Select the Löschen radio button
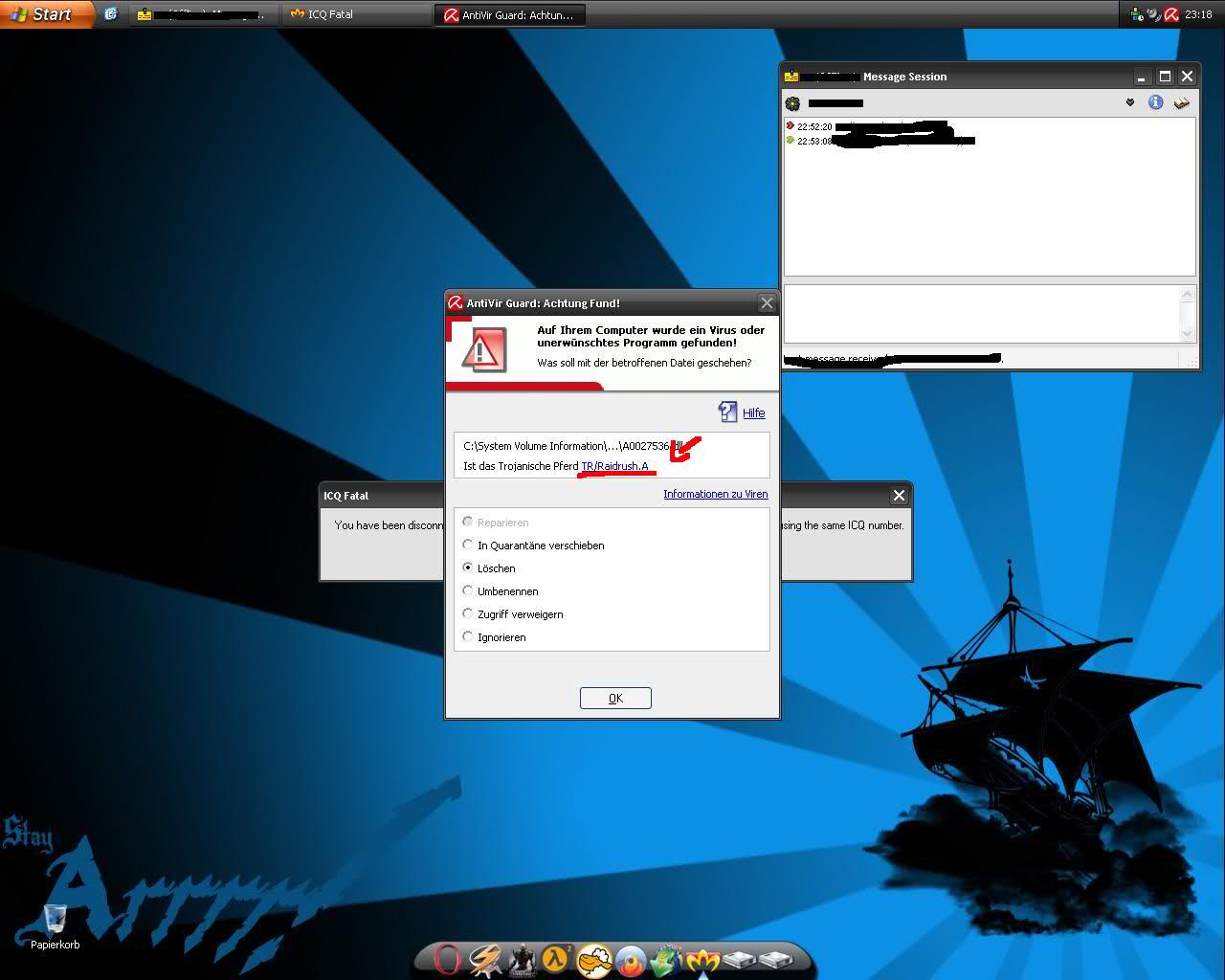 (467, 568)
